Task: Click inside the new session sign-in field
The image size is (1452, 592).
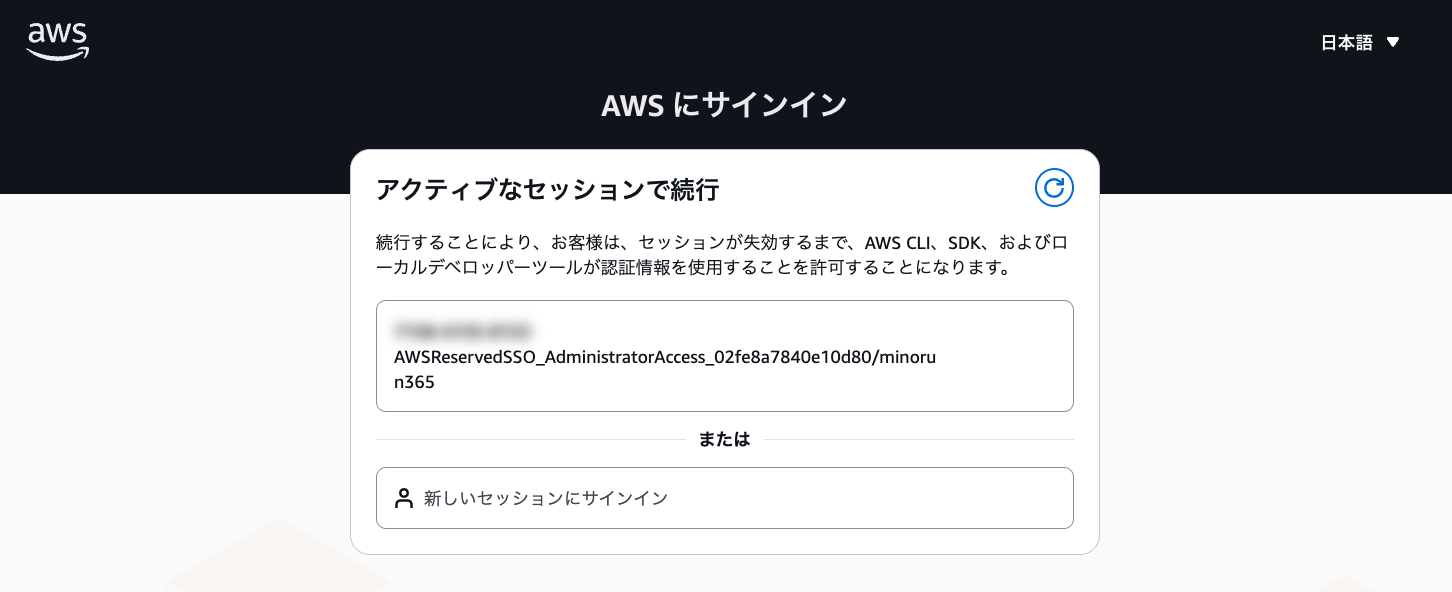Action: [725, 497]
